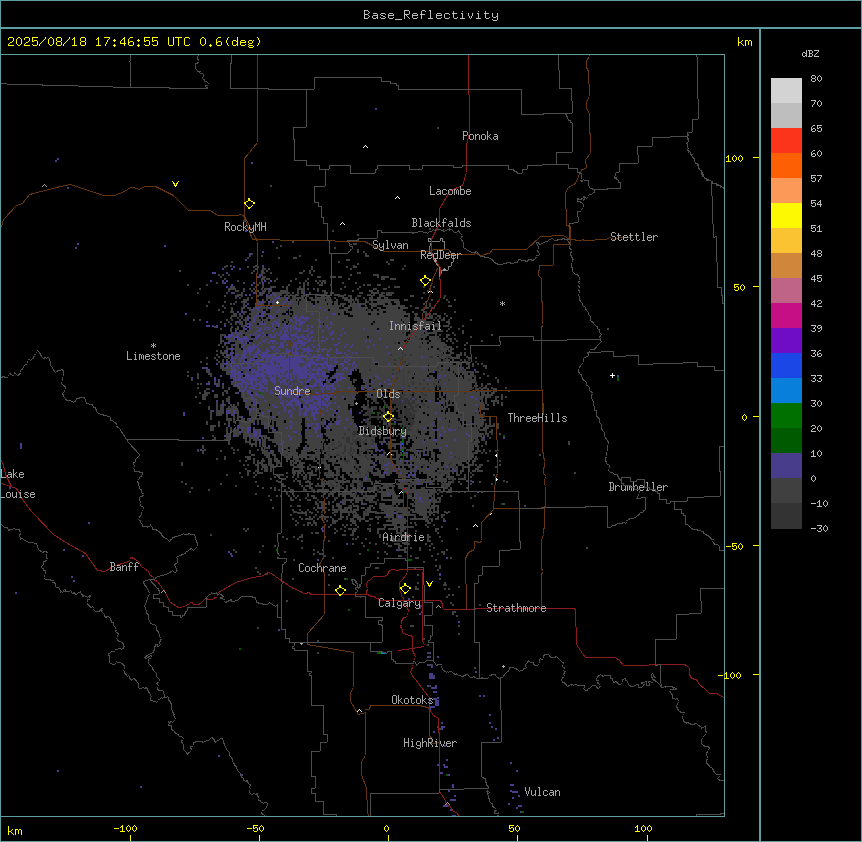
Task: Click the yellow diamond marker south of RedDeer
Action: pos(425,281)
